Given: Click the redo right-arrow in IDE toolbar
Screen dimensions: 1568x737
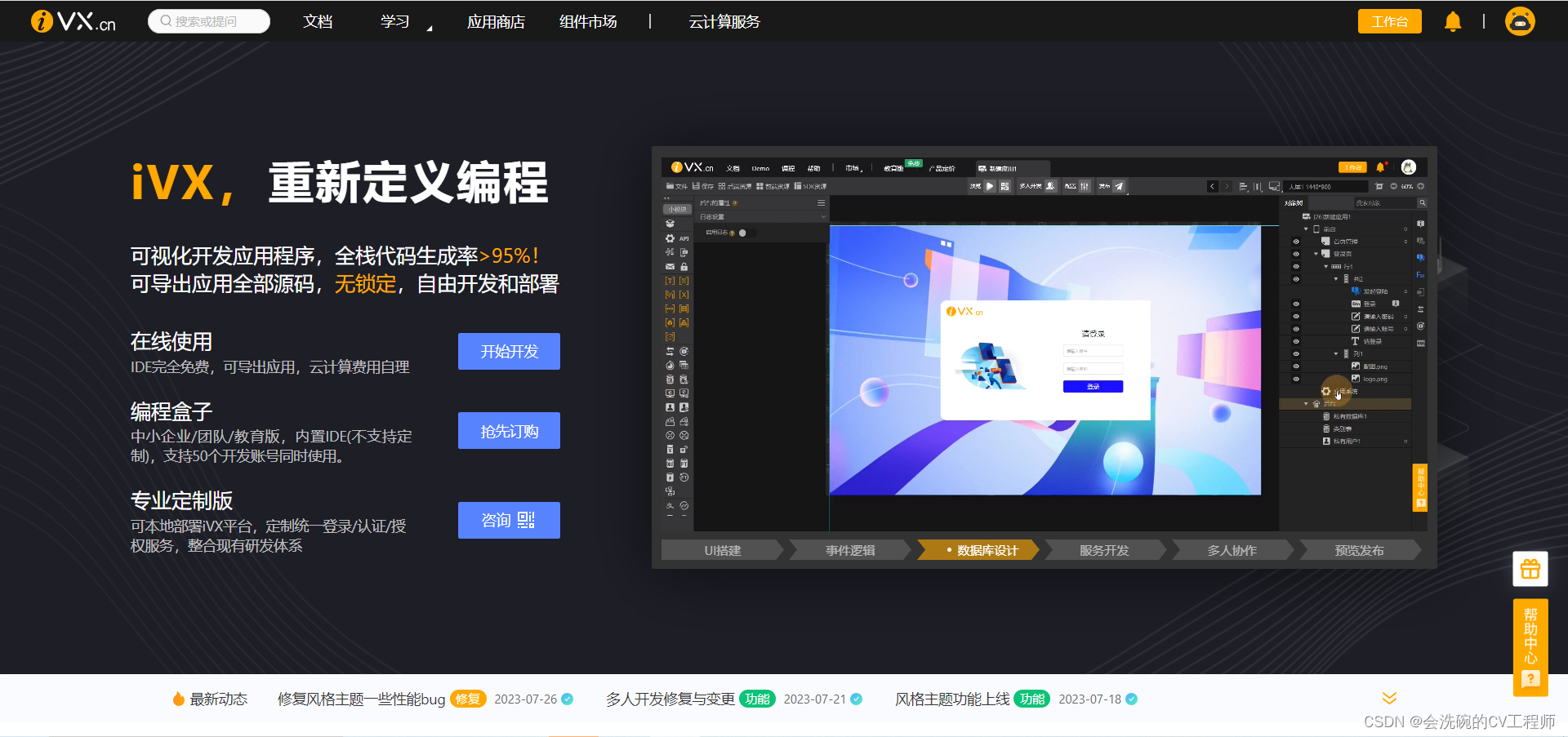Looking at the screenshot, I should tap(1227, 186).
